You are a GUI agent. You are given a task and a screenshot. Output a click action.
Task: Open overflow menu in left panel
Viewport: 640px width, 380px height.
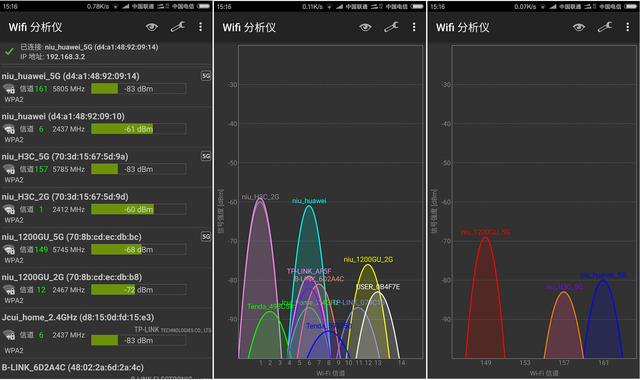(200, 27)
